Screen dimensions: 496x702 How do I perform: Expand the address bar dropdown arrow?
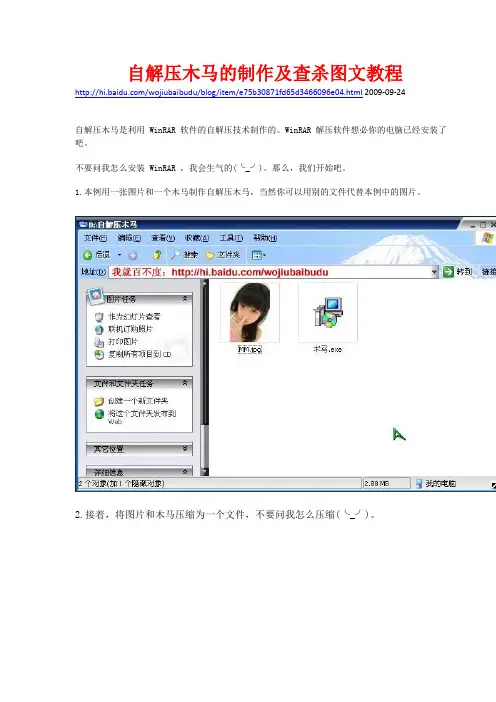coord(434,272)
